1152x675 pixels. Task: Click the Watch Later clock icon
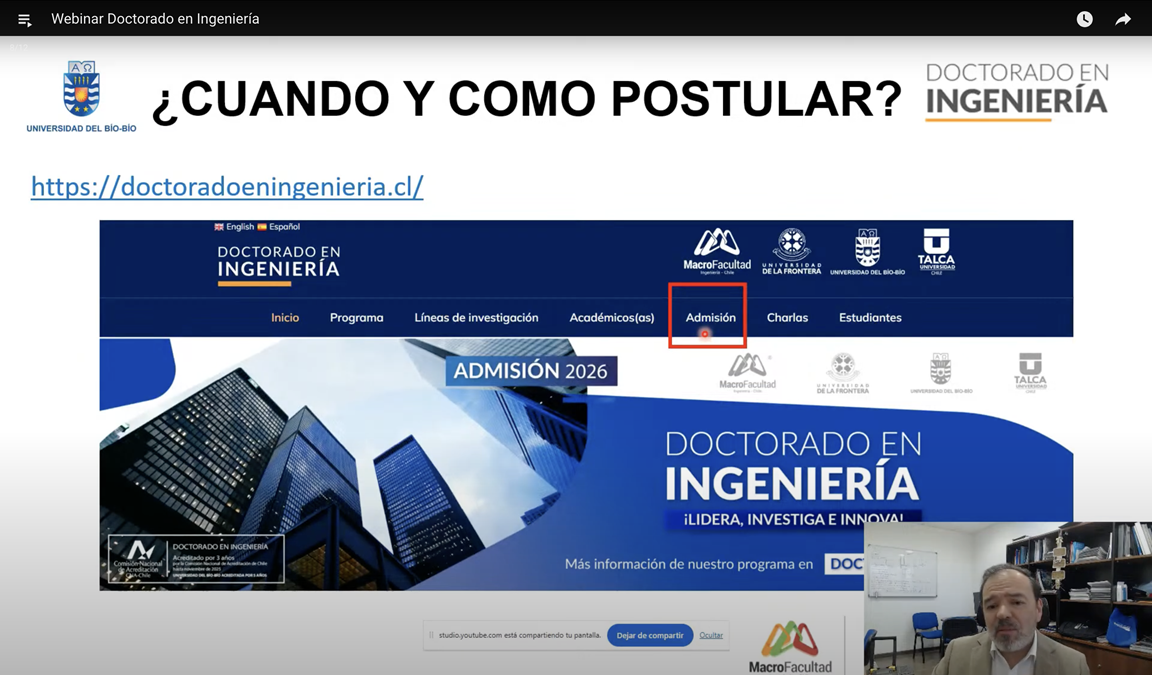coord(1084,19)
